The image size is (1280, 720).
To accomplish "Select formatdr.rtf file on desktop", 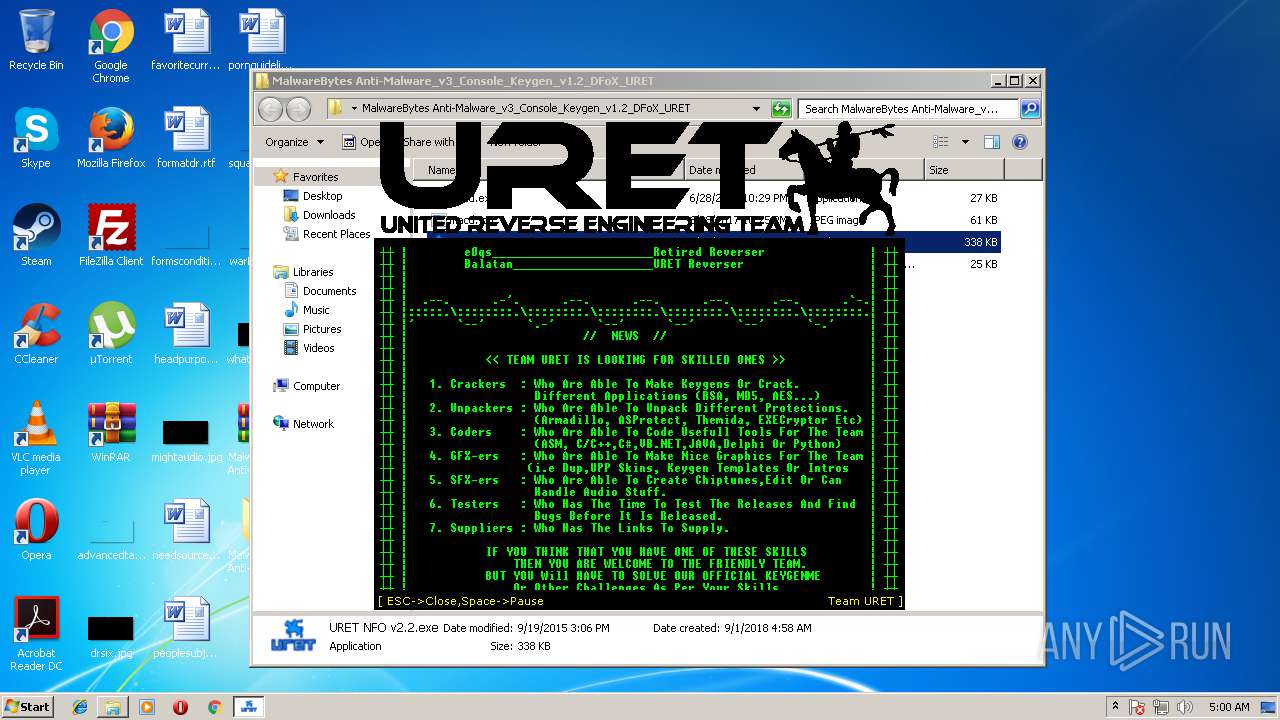I will click(186, 138).
